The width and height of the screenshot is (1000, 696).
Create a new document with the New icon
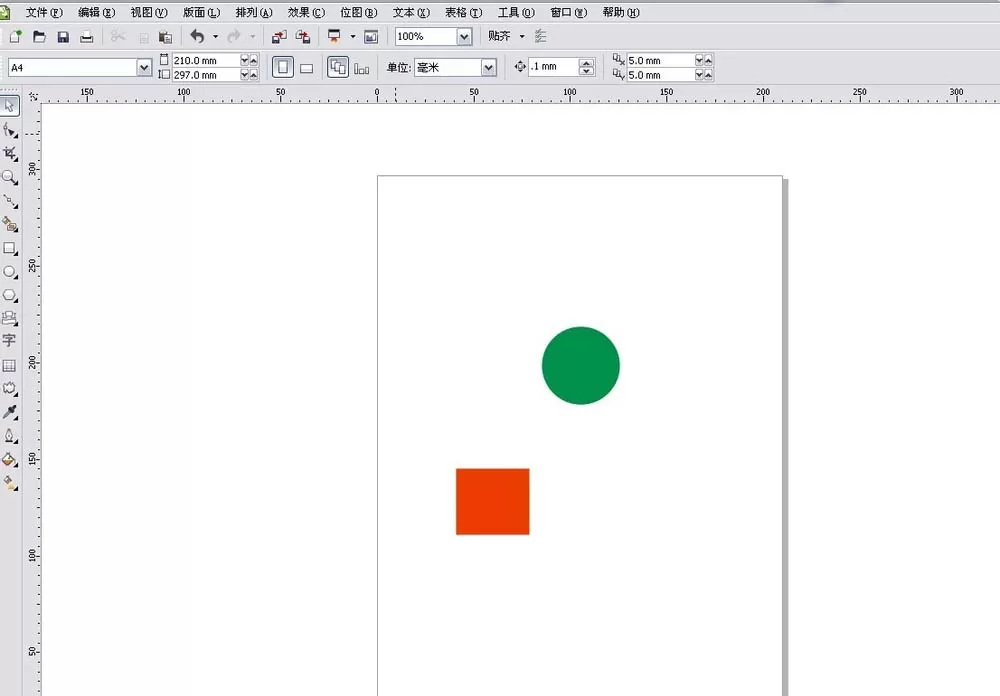coord(15,36)
